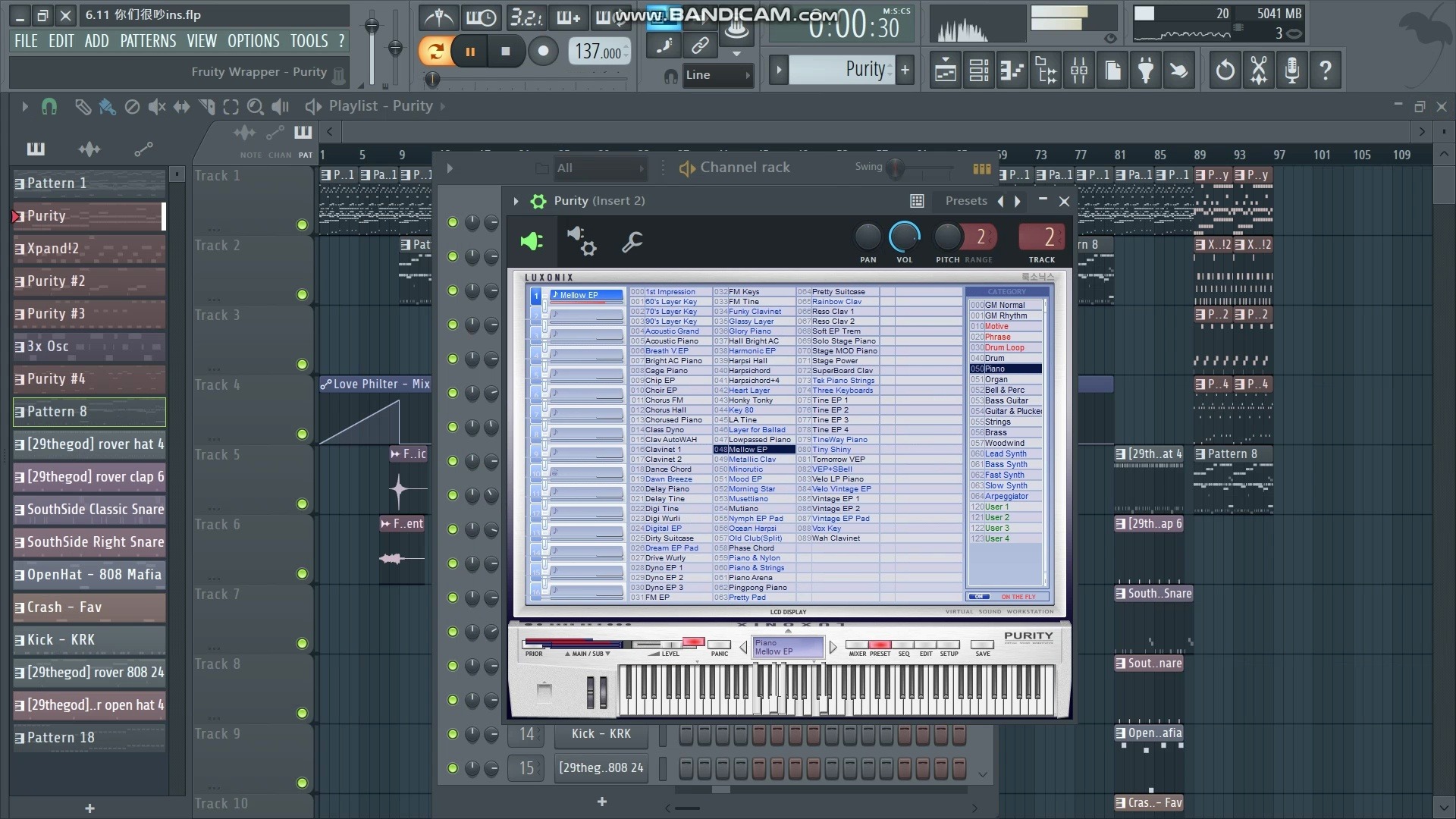Open Purity wrench miscellaneous settings
The width and height of the screenshot is (1456, 819).
click(632, 242)
